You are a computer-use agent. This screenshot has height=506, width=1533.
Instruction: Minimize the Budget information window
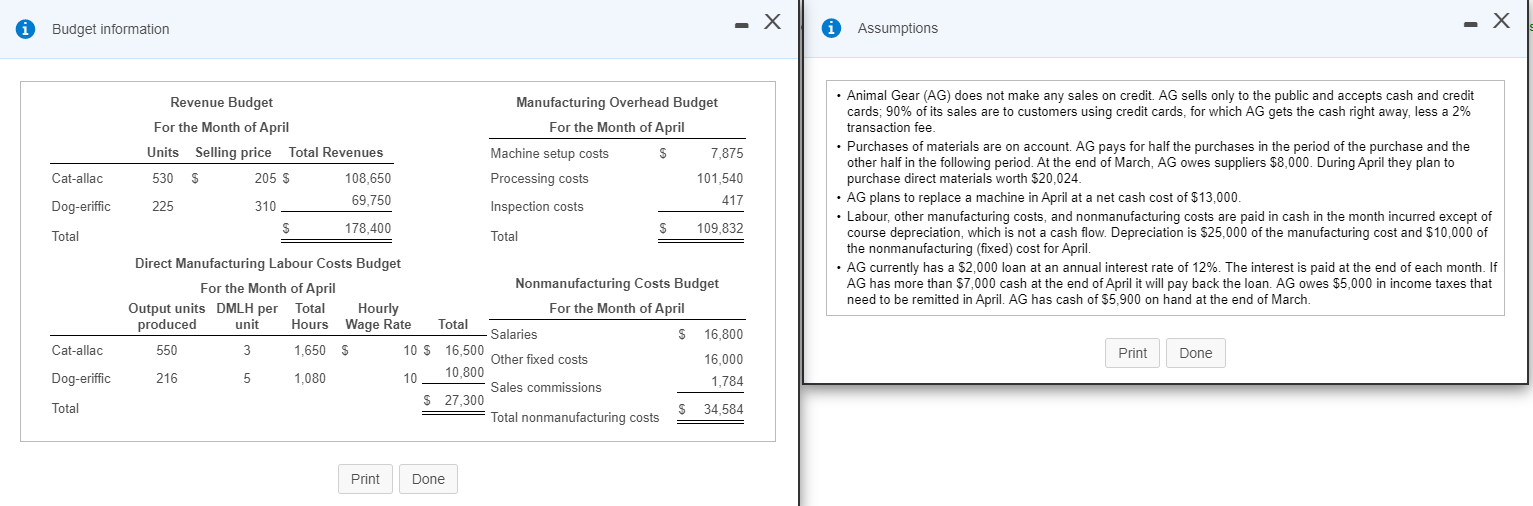(x=741, y=24)
